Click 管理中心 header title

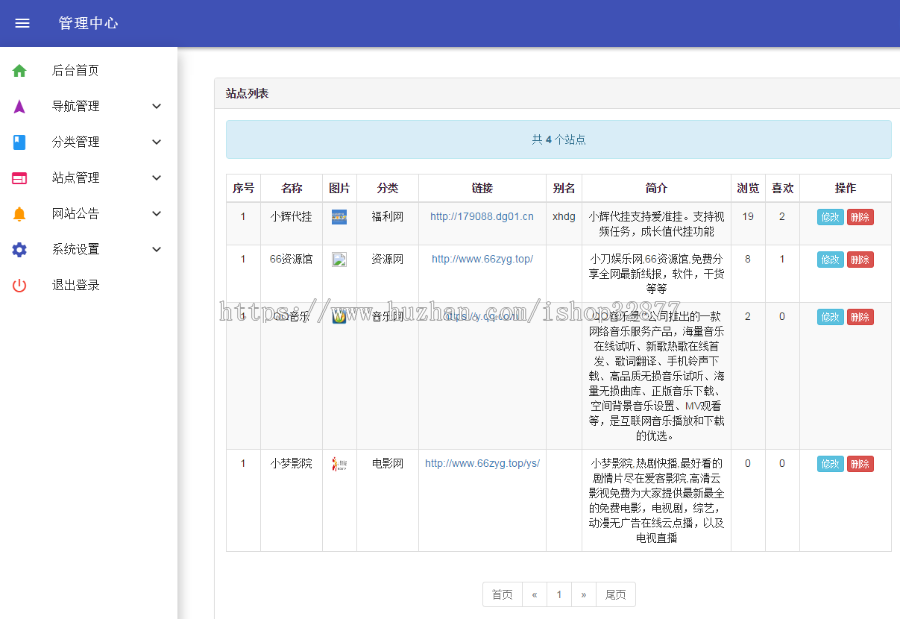click(88, 23)
